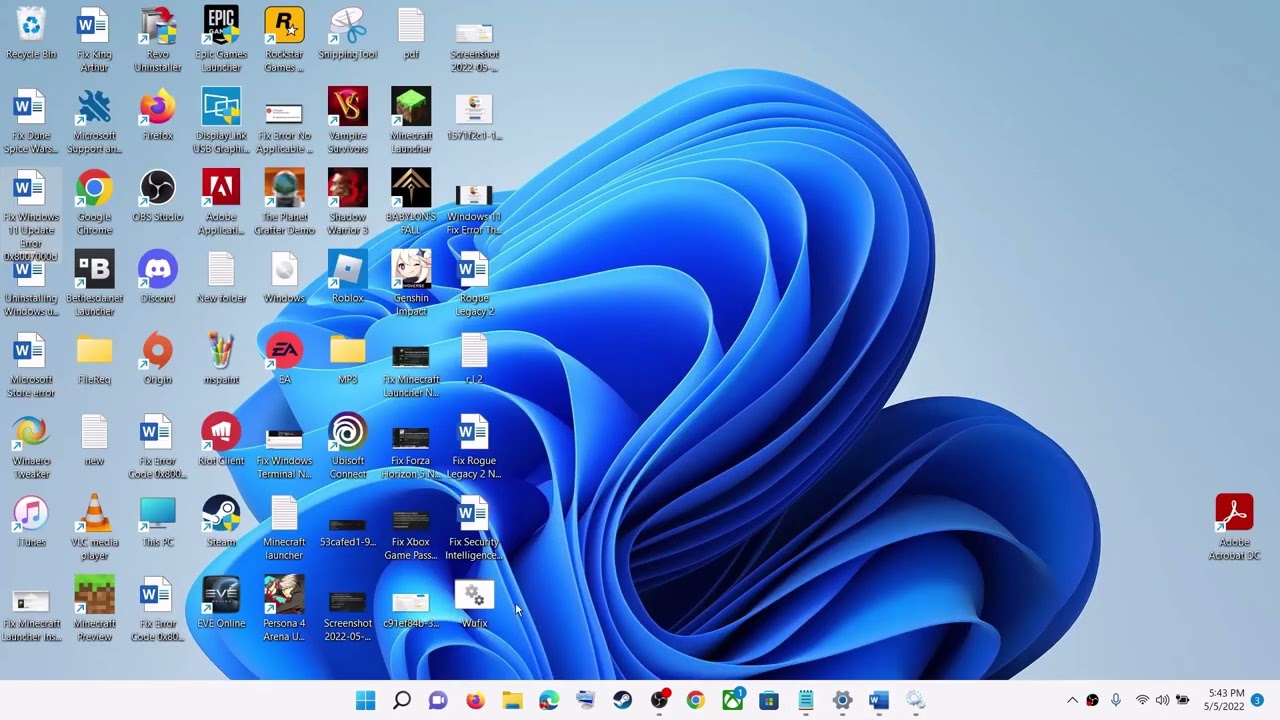
Task: Open File Explorer from the taskbar
Action: (x=512, y=700)
